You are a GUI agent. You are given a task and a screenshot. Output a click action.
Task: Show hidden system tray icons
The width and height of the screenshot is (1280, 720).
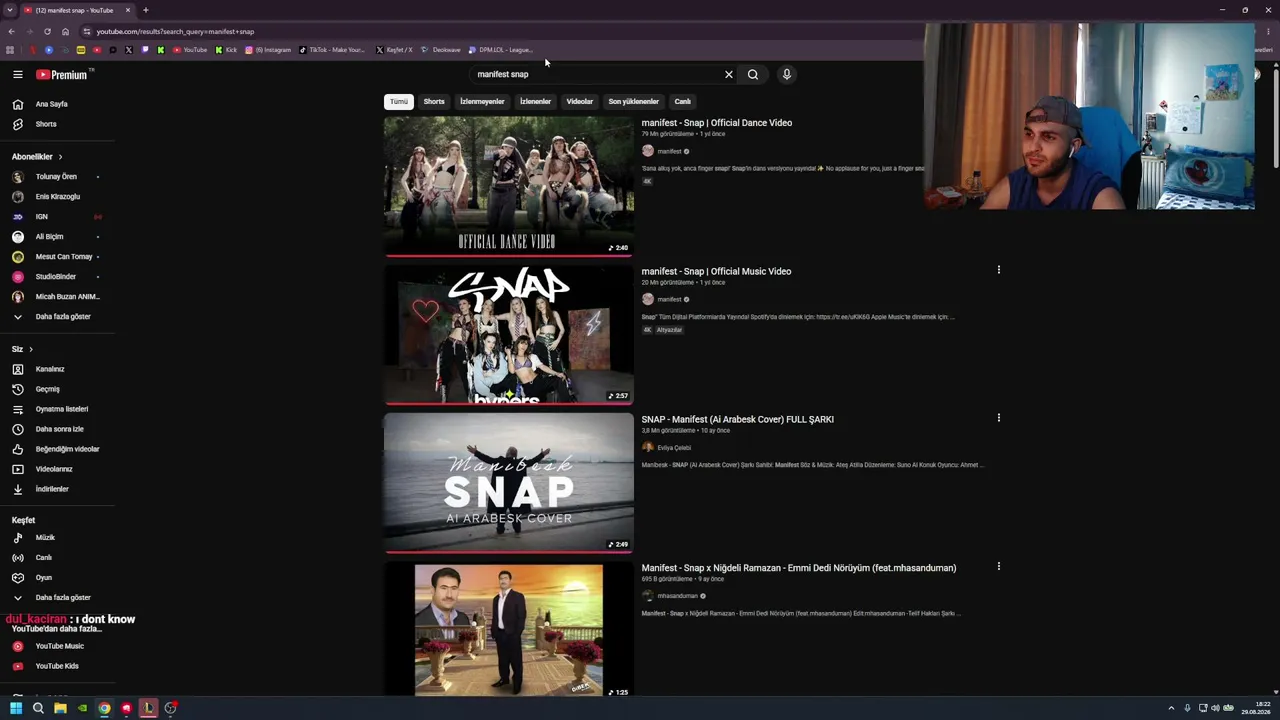tap(1171, 708)
